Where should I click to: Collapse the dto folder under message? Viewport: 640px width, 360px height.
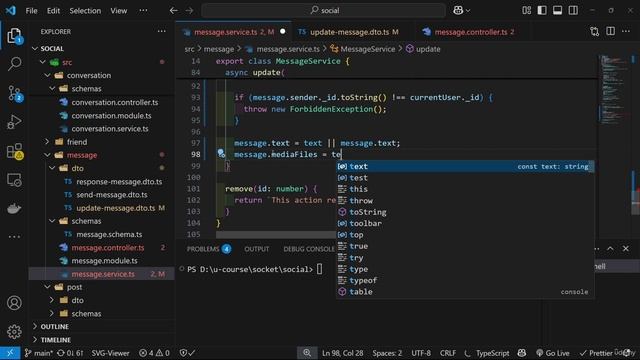[77, 168]
